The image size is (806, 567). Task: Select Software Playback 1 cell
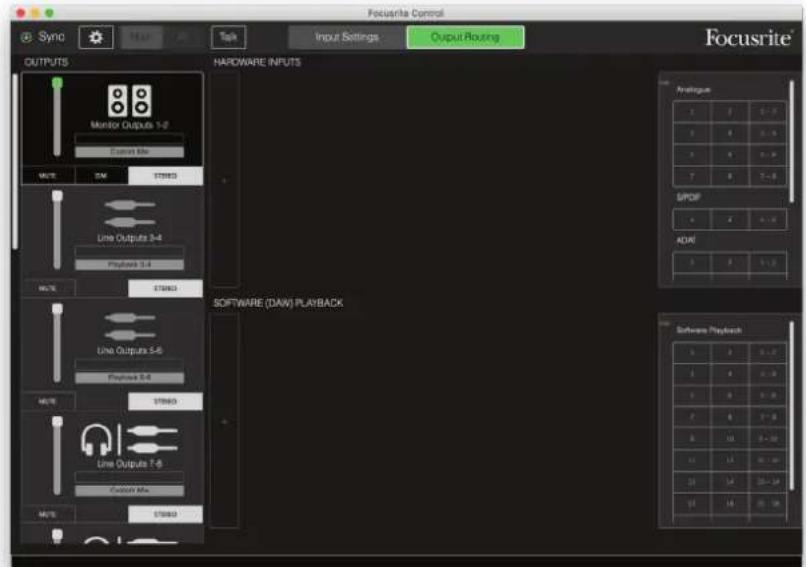pos(692,352)
